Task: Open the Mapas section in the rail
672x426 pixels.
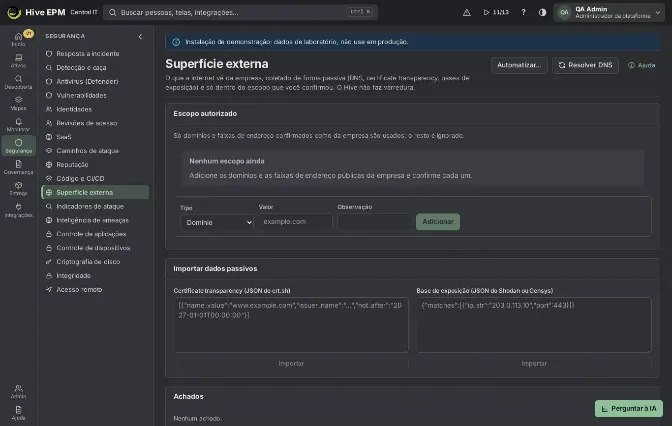Action: pos(18,103)
